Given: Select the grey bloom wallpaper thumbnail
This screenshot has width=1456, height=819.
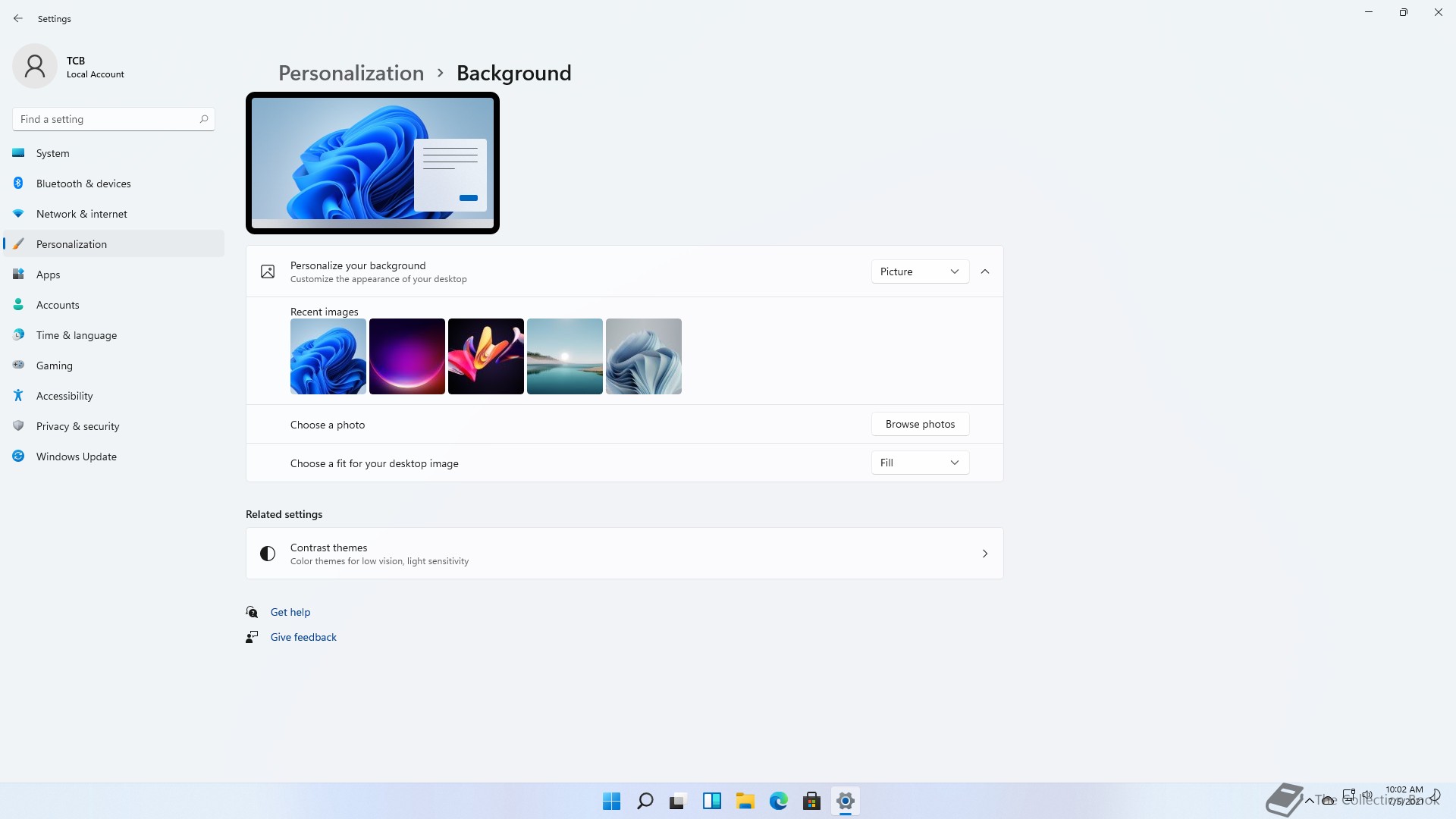Looking at the screenshot, I should (644, 356).
